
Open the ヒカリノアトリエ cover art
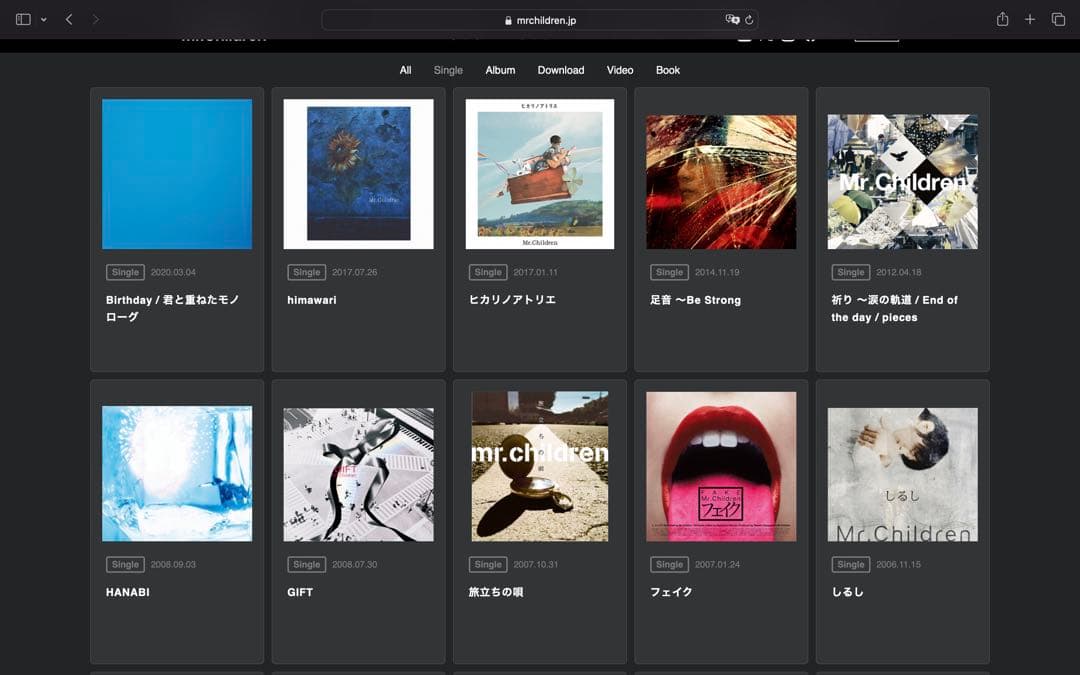point(540,174)
